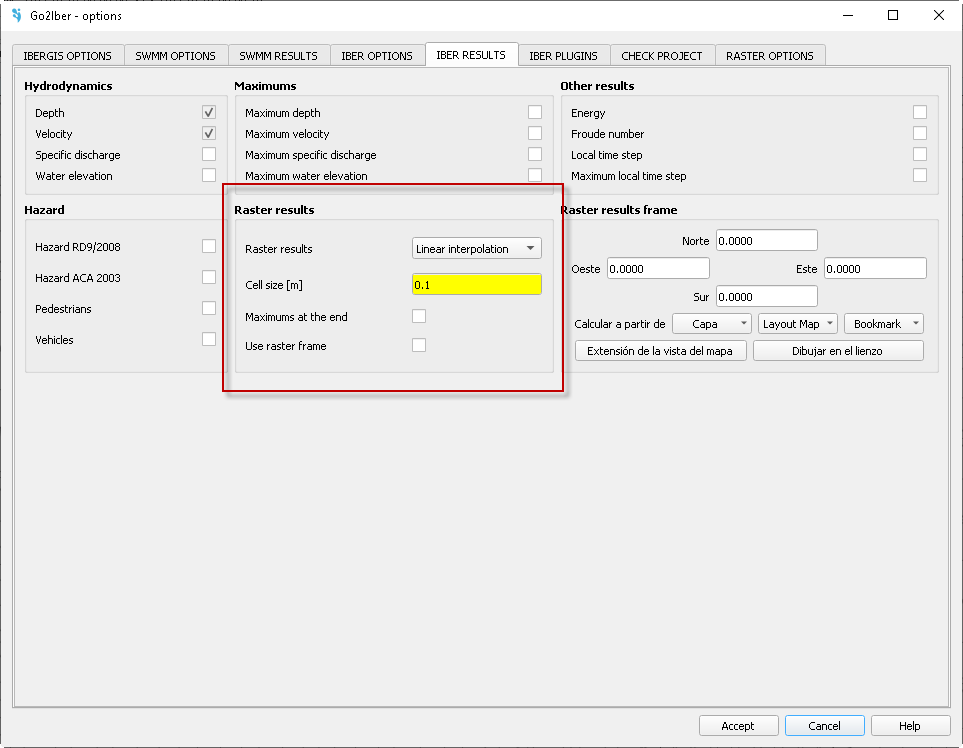Click the Go2Iber app icon in title bar

(x=16, y=15)
